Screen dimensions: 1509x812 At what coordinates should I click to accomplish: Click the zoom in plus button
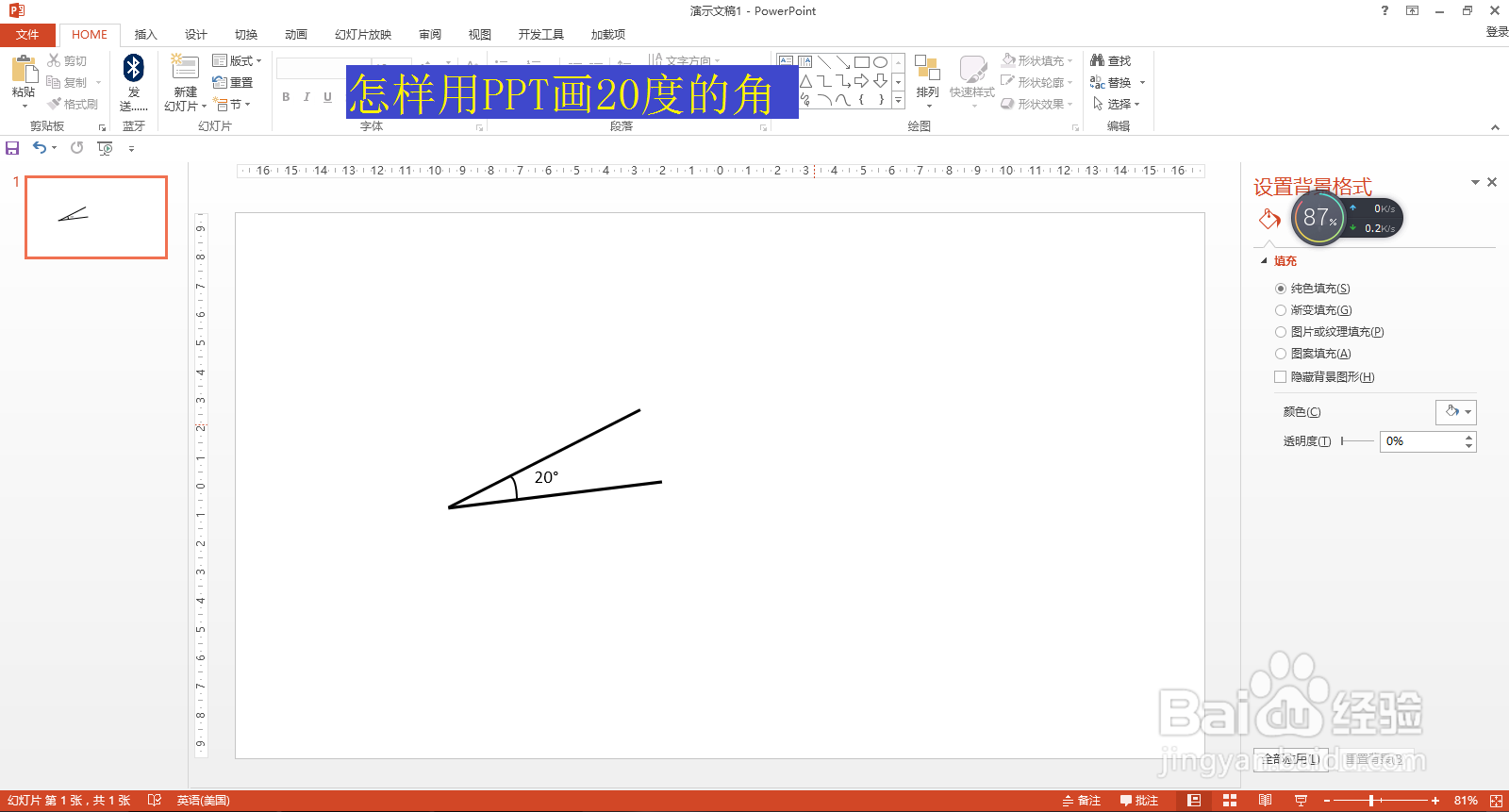pyautogui.click(x=1435, y=801)
